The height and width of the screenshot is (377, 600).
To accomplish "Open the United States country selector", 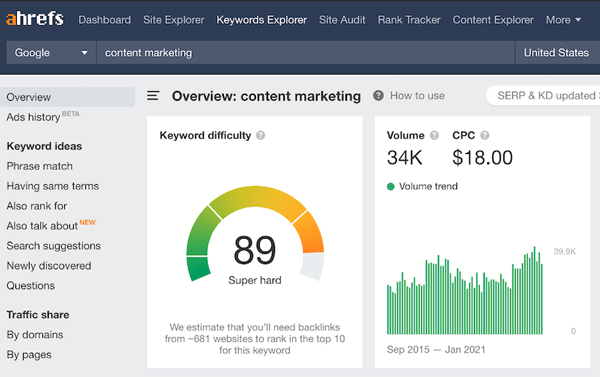I will [x=558, y=52].
